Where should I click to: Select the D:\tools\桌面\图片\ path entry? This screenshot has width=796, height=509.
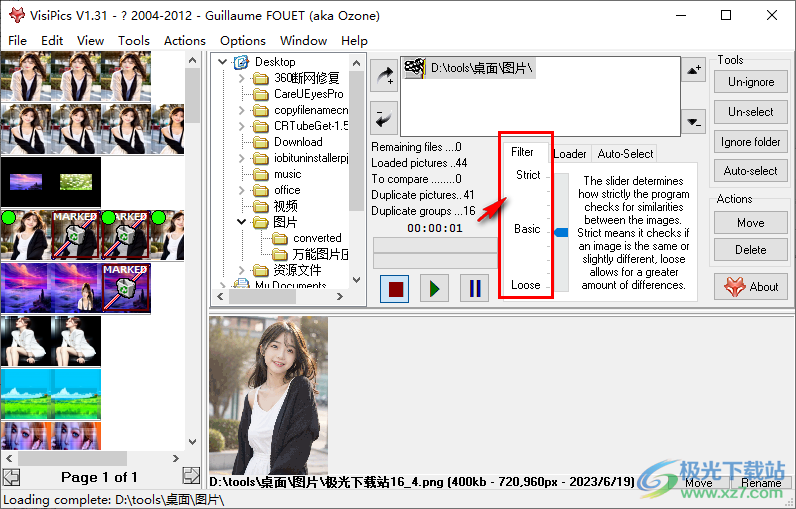(469, 68)
